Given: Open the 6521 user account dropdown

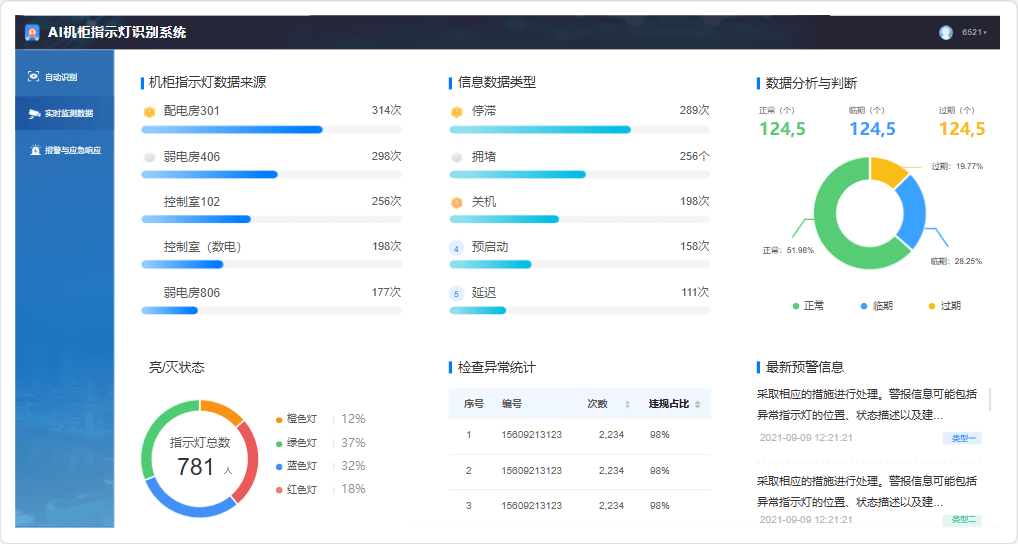Looking at the screenshot, I should pos(973,32).
